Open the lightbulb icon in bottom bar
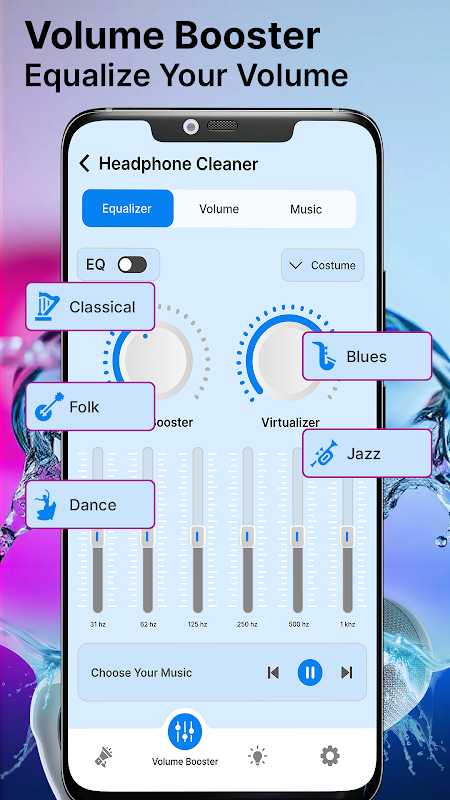 click(258, 756)
